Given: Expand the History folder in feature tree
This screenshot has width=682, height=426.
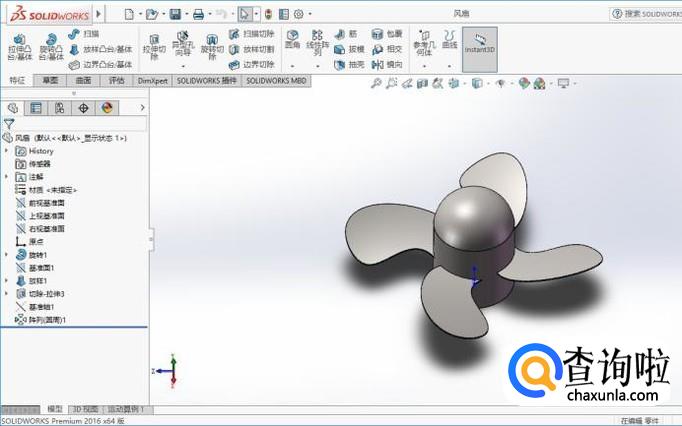Looking at the screenshot, I should (x=7, y=151).
